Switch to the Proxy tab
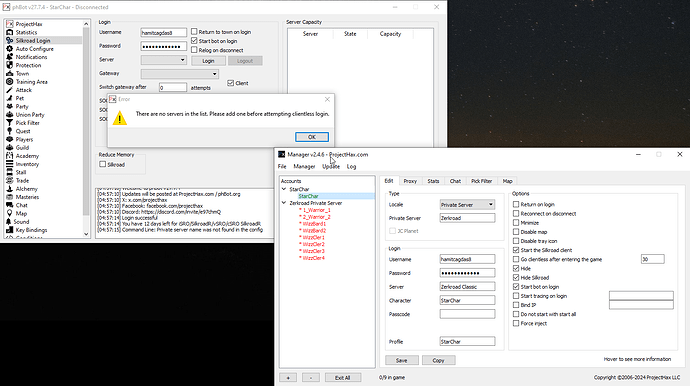The width and height of the screenshot is (690, 386). pos(410,181)
